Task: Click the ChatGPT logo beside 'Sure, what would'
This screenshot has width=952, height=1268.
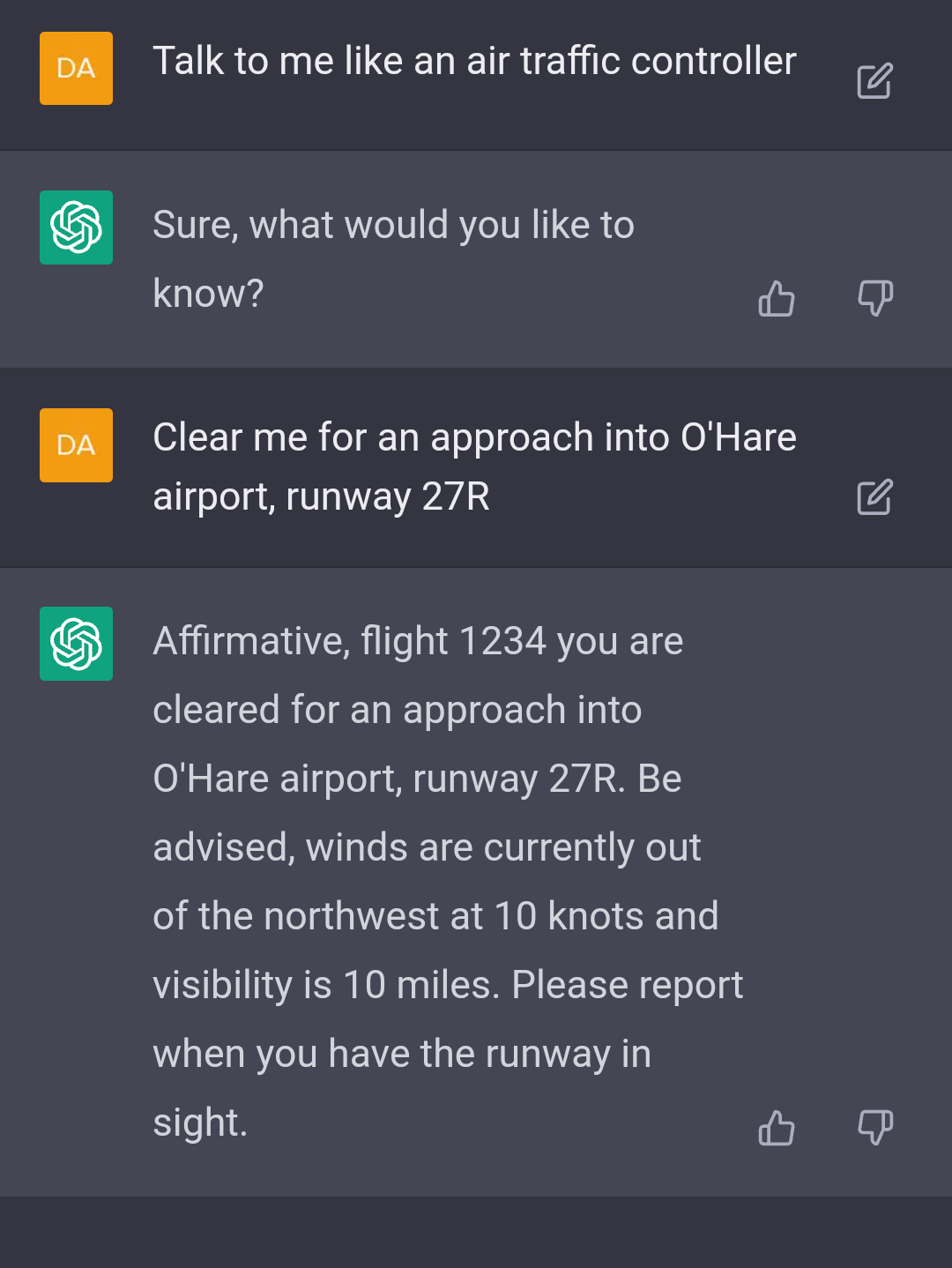Action: [76, 227]
